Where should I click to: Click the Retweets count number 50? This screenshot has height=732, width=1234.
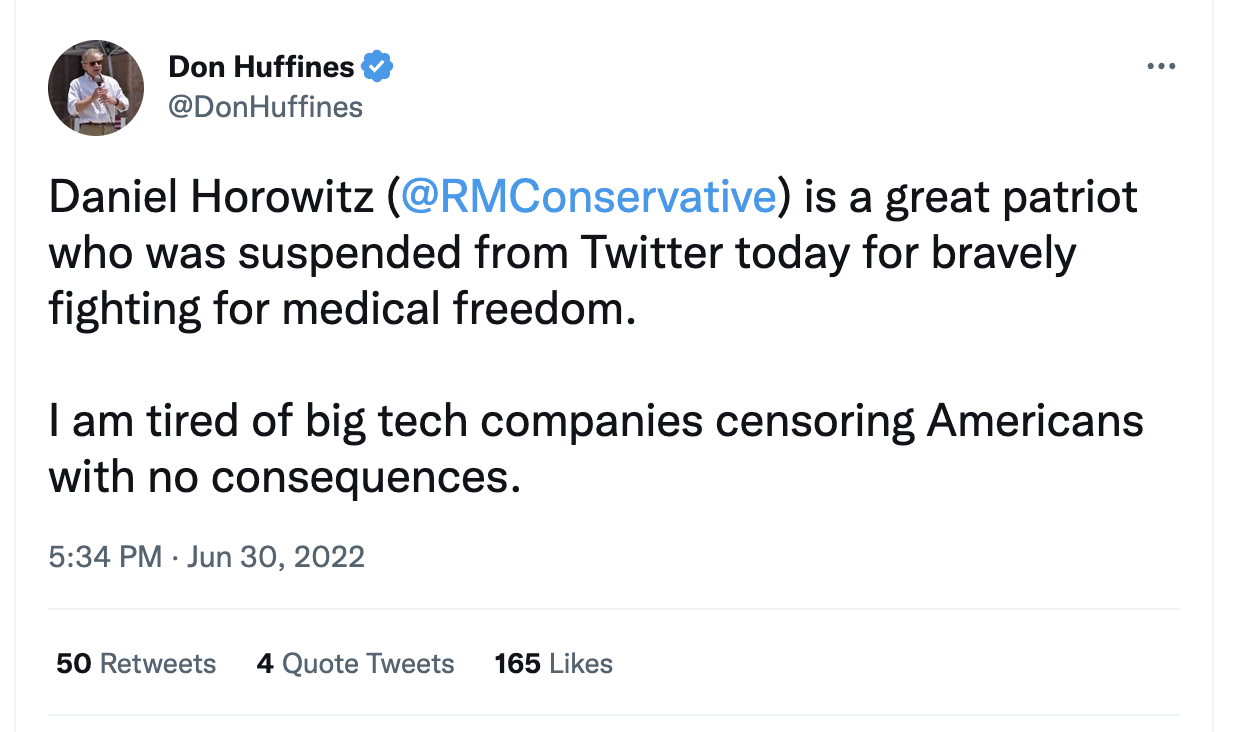click(x=74, y=663)
